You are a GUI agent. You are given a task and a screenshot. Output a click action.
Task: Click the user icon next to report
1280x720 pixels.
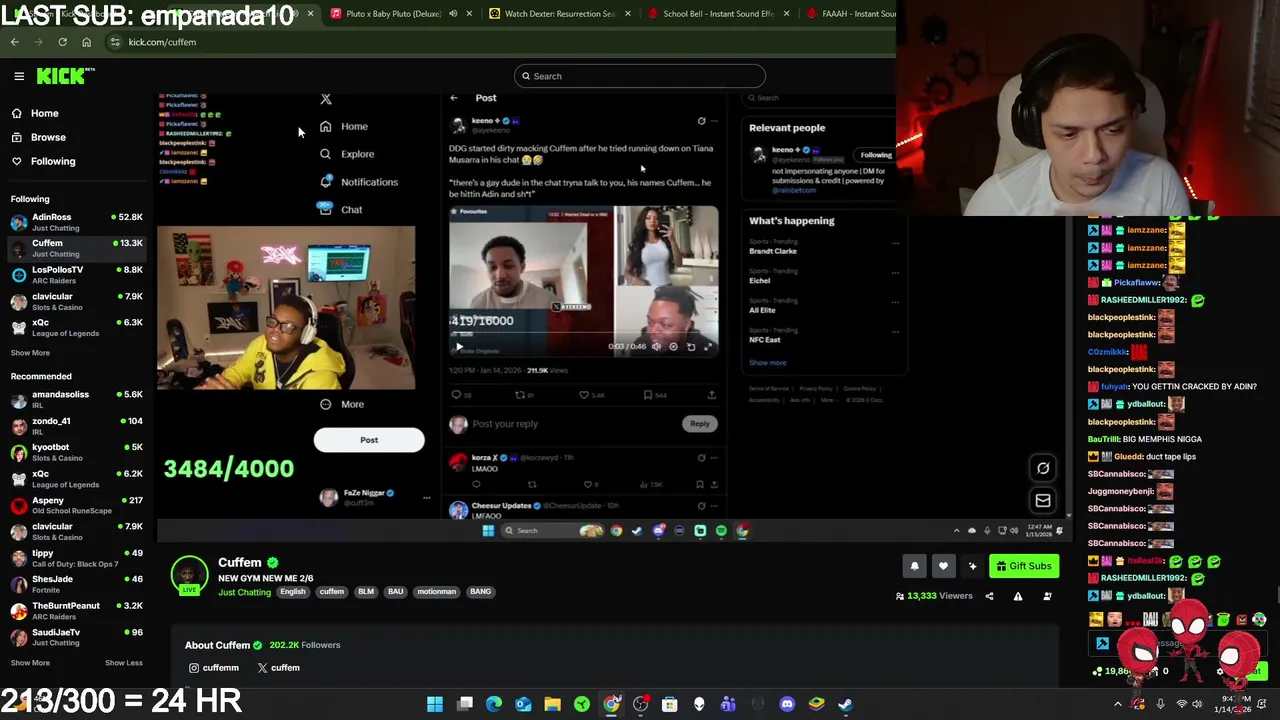[x=1047, y=596]
